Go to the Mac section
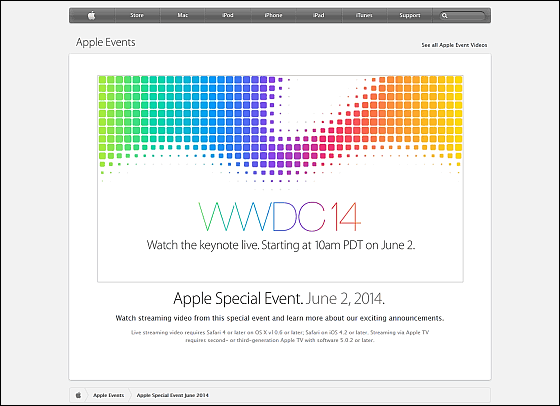 [x=182, y=15]
